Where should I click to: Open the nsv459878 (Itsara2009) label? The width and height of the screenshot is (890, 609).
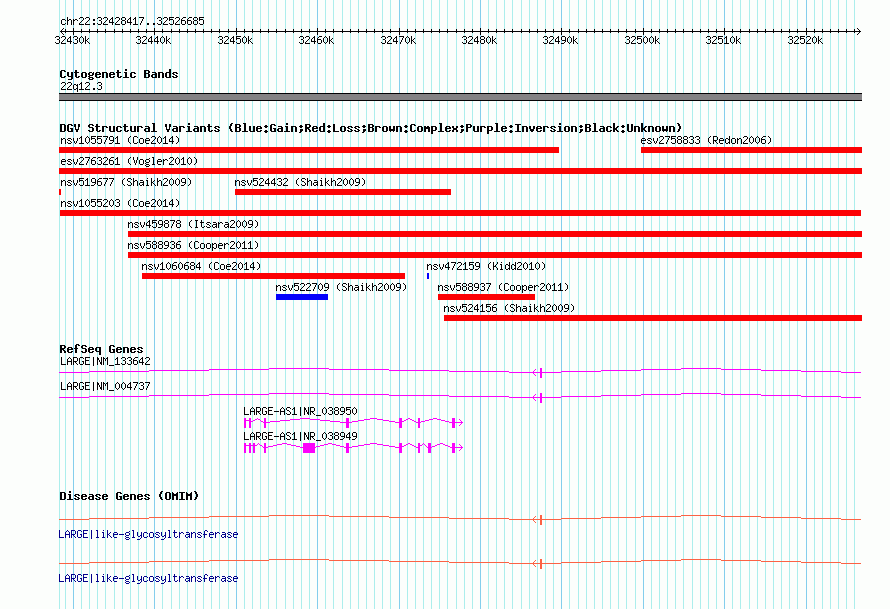pos(193,224)
